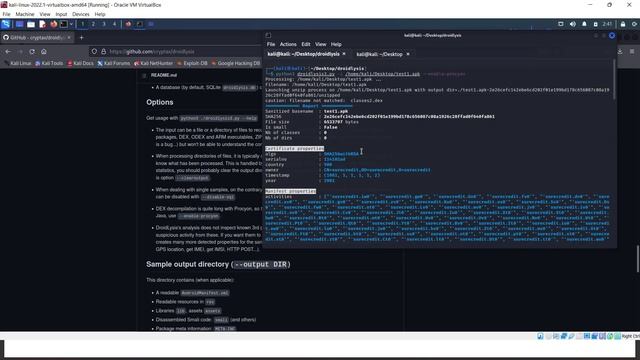Image resolution: width=640 pixels, height=360 pixels.
Task: Open the volume control in tray
Action: [573, 24]
